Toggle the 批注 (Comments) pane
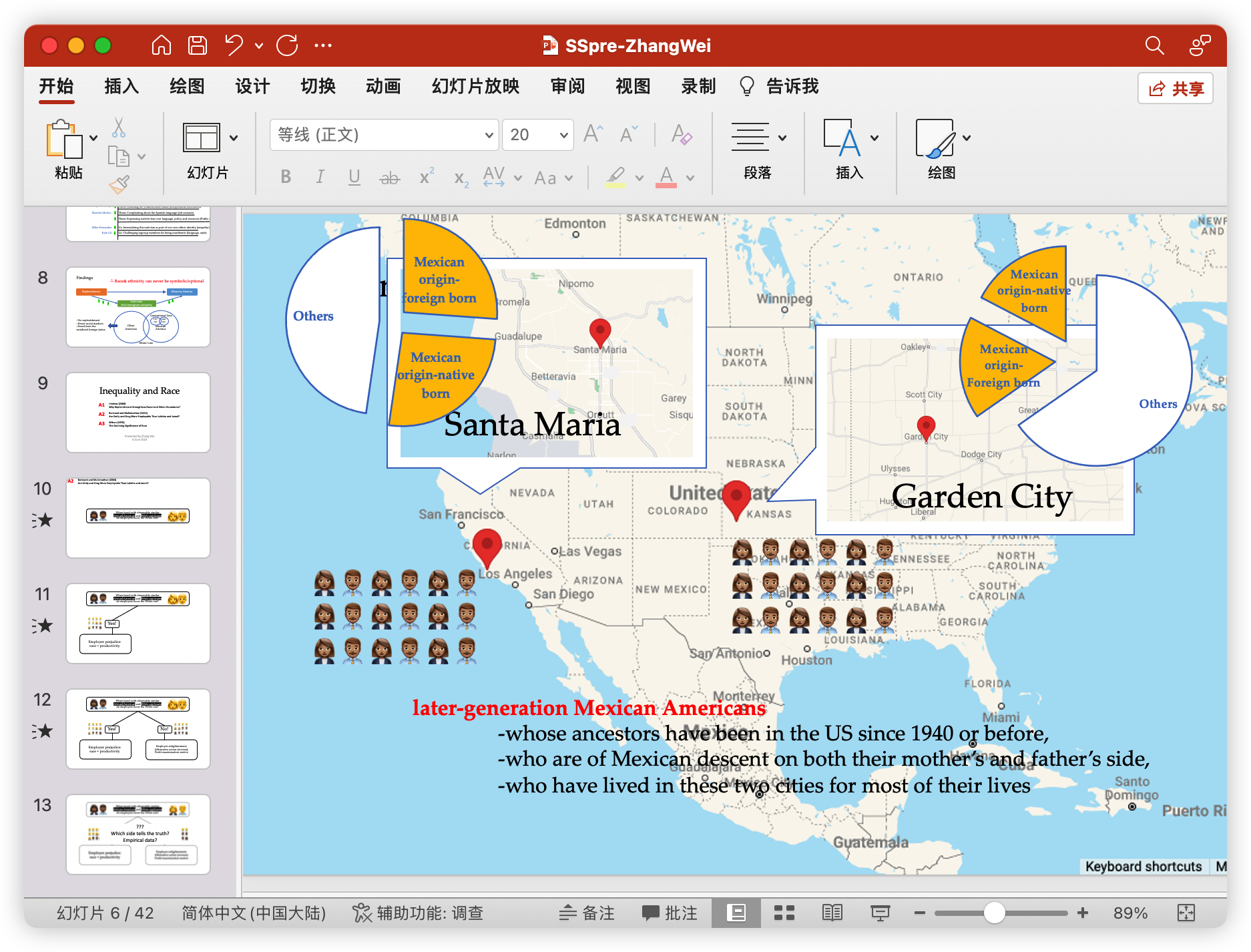Image resolution: width=1251 pixels, height=952 pixels. tap(670, 913)
